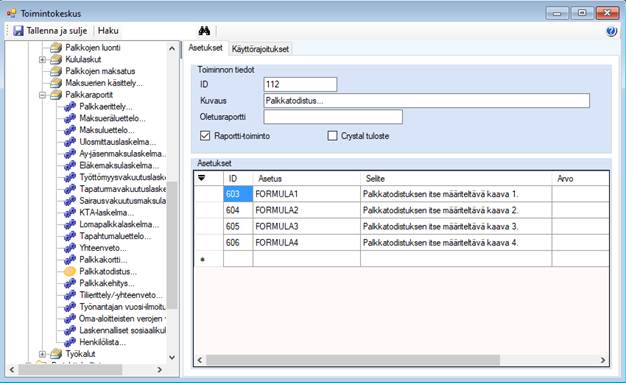The height and width of the screenshot is (383, 626).
Task: Click the binoculars search icon
Action: tap(204, 31)
